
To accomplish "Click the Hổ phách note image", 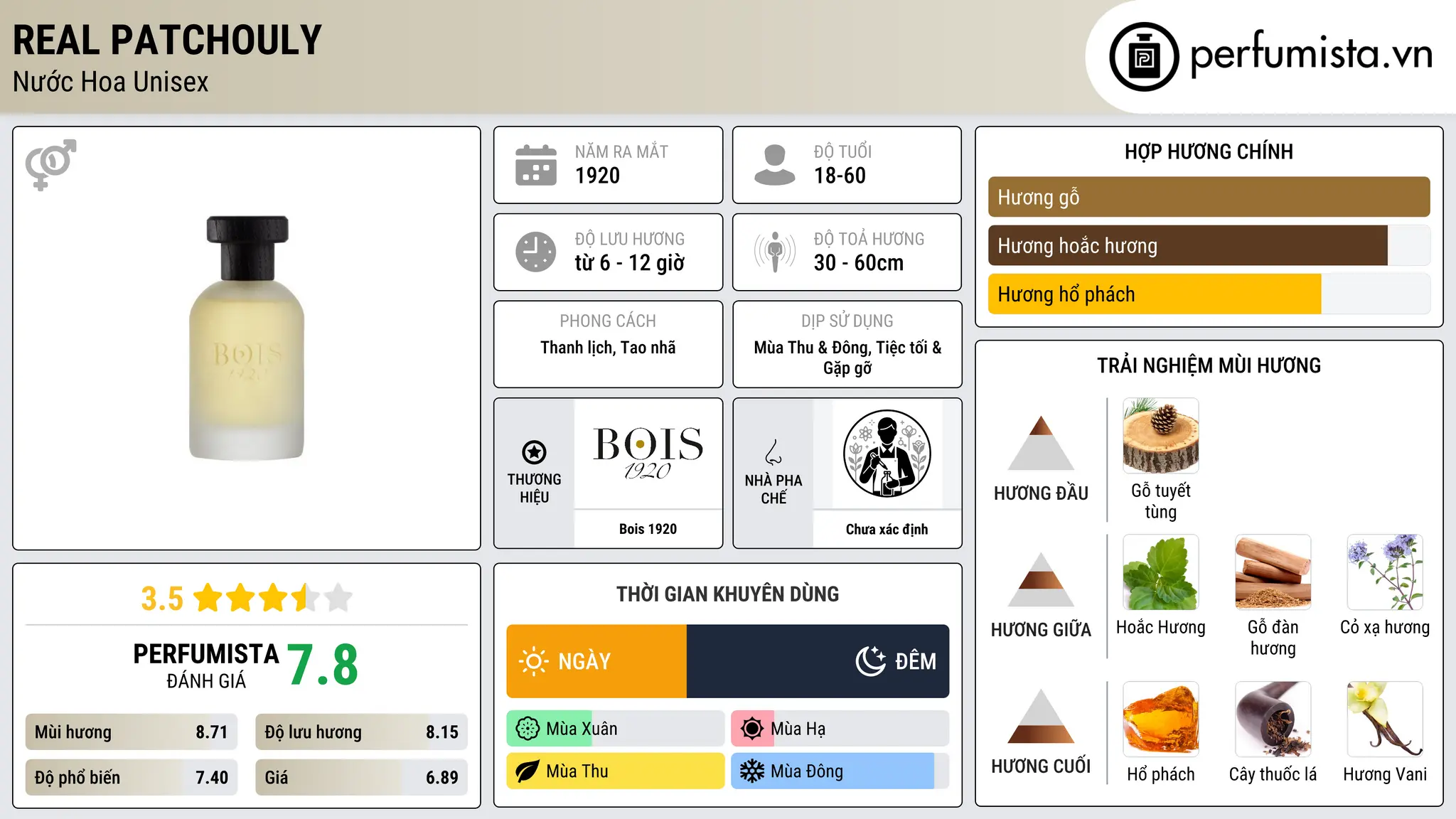I will pyautogui.click(x=1161, y=719).
